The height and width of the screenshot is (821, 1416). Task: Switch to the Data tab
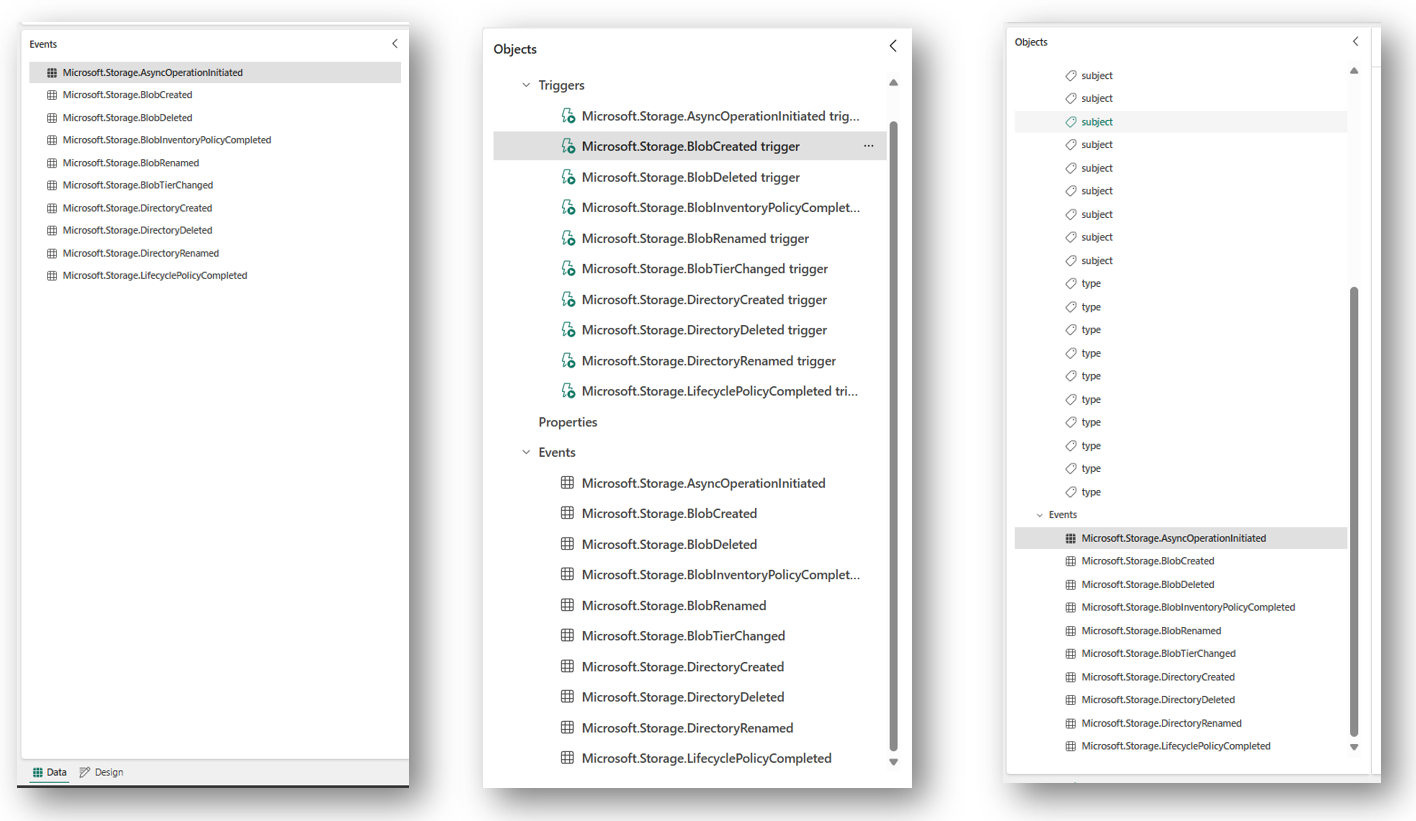point(49,772)
